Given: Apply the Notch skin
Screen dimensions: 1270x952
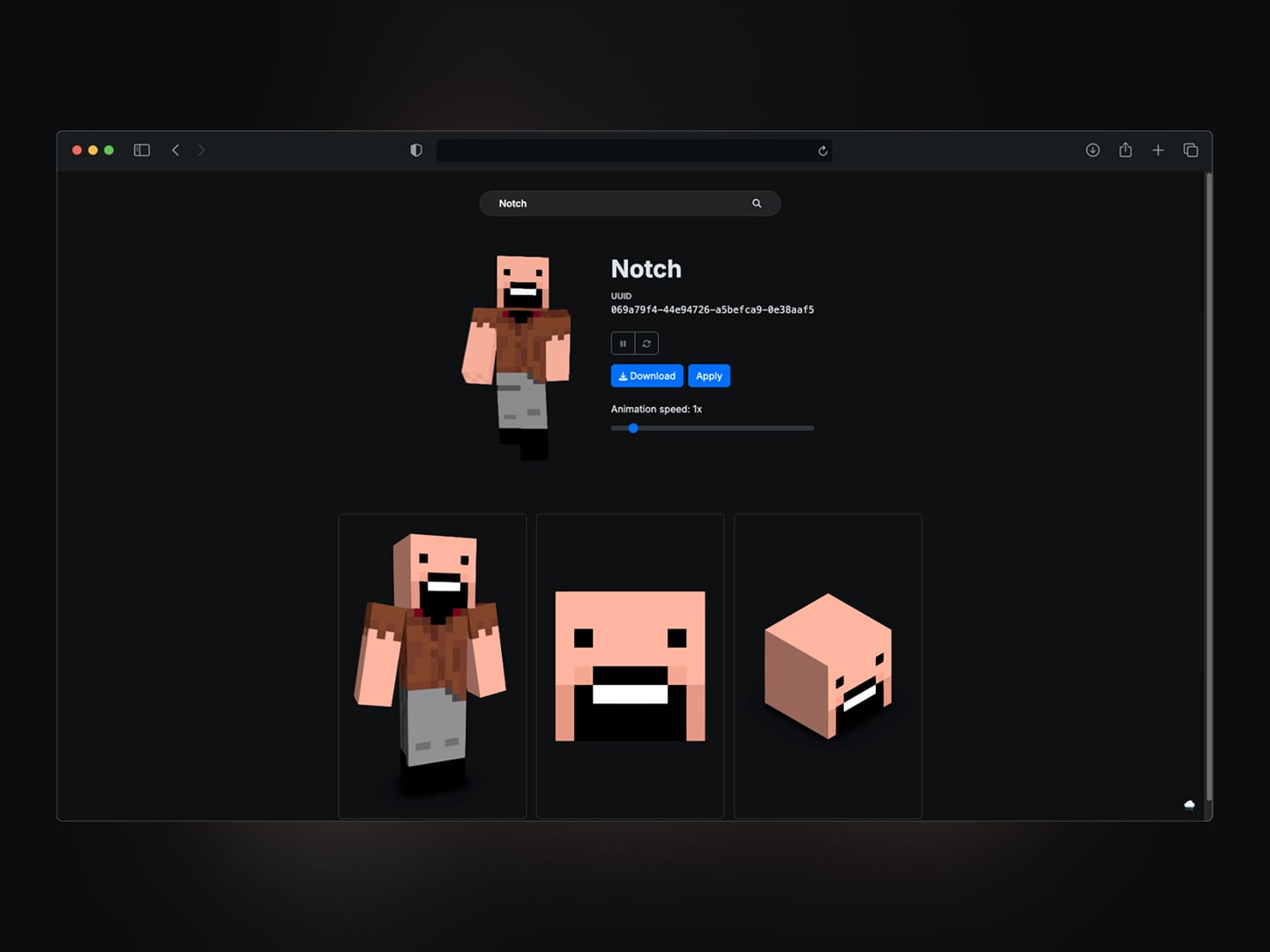Looking at the screenshot, I should click(x=709, y=376).
